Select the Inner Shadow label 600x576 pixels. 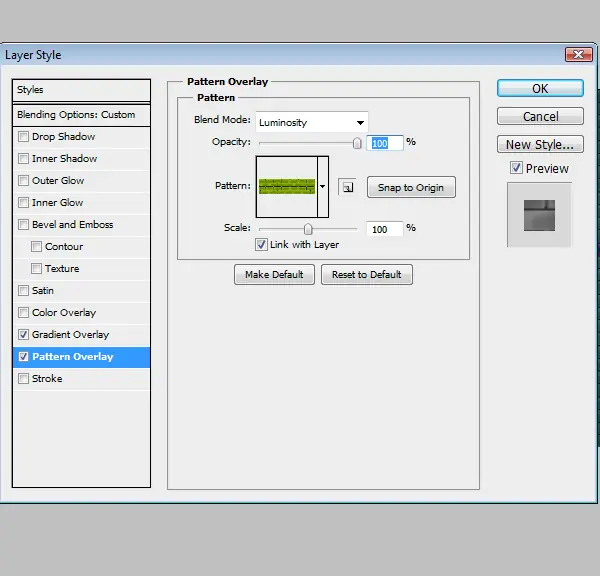click(64, 158)
